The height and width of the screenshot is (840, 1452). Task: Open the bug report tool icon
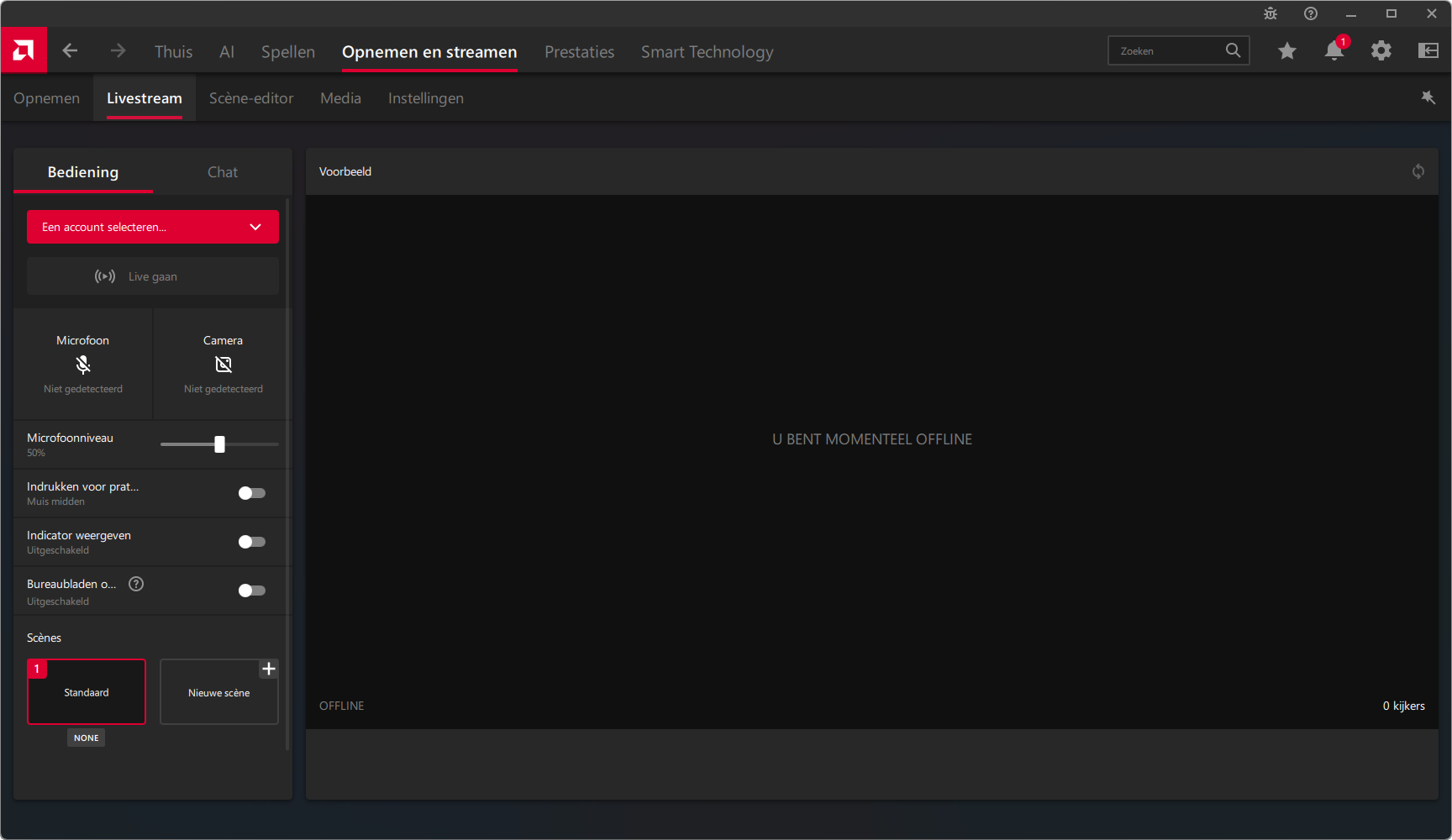[x=1270, y=13]
